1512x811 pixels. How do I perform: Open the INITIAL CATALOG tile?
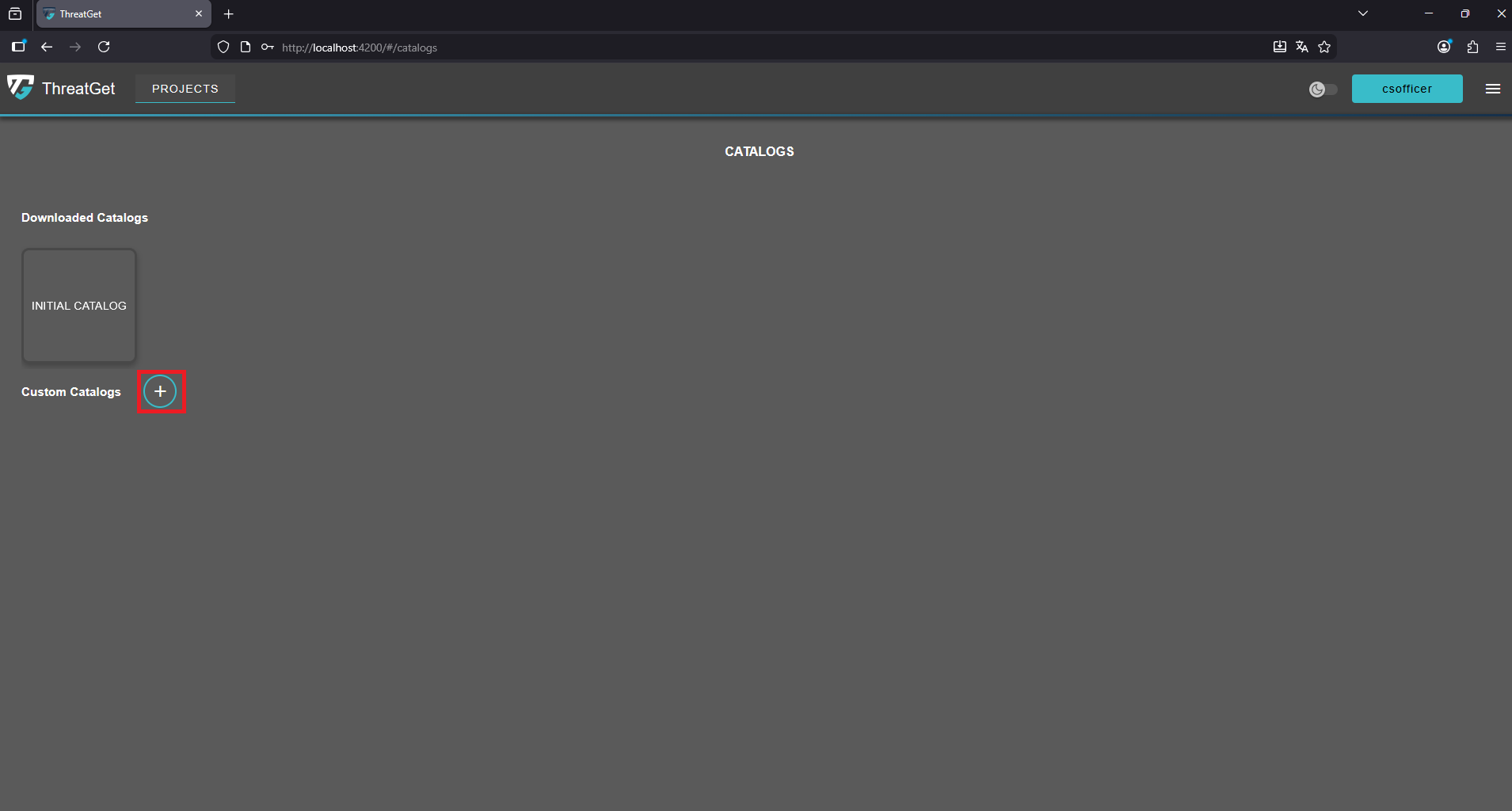click(79, 306)
